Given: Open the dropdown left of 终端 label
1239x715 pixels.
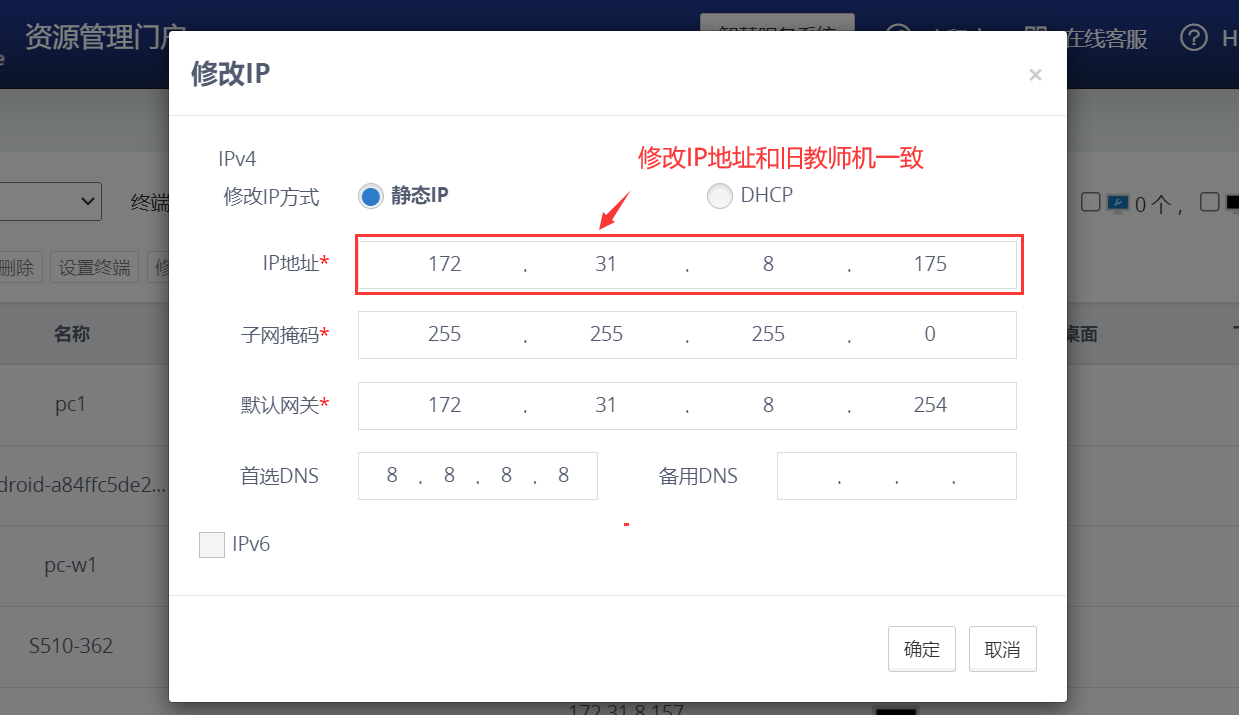Looking at the screenshot, I should [x=50, y=202].
